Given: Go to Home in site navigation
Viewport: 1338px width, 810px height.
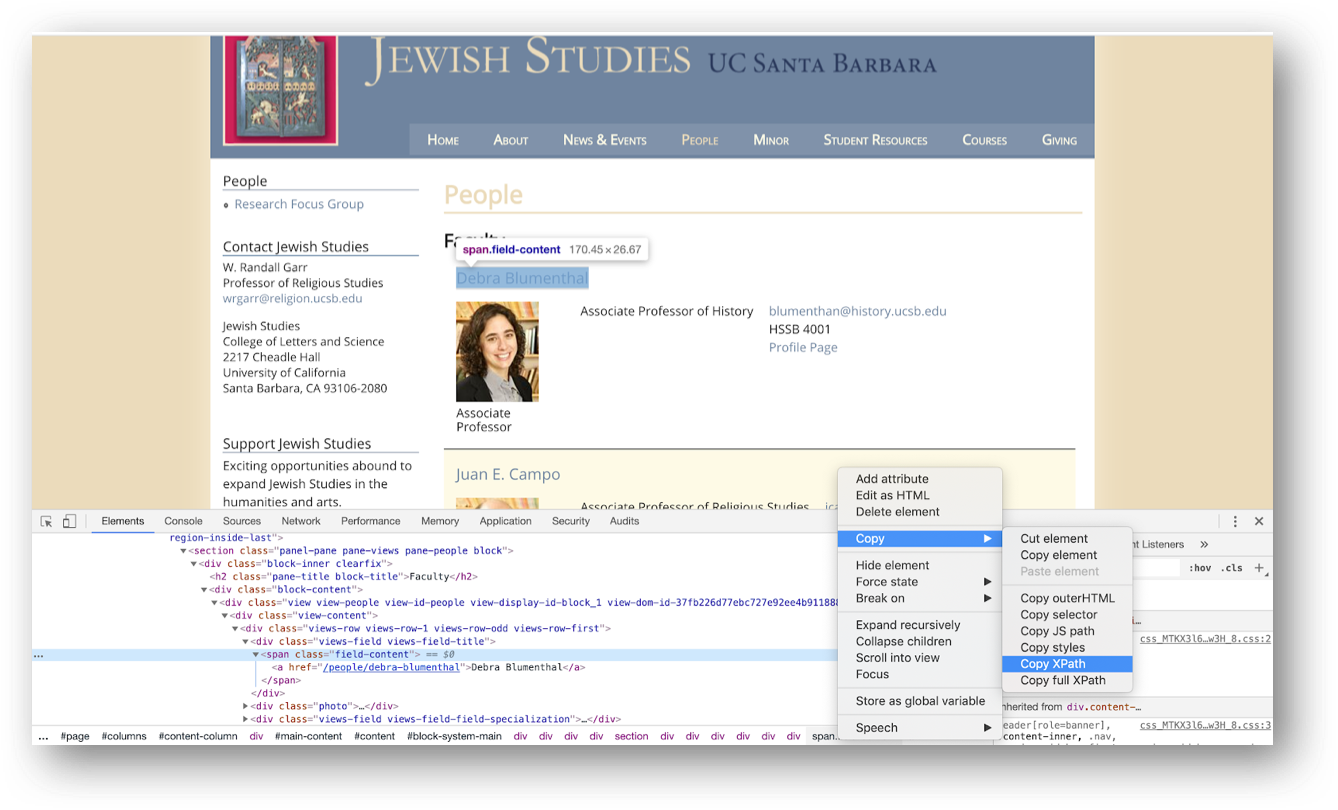Looking at the screenshot, I should (x=443, y=140).
